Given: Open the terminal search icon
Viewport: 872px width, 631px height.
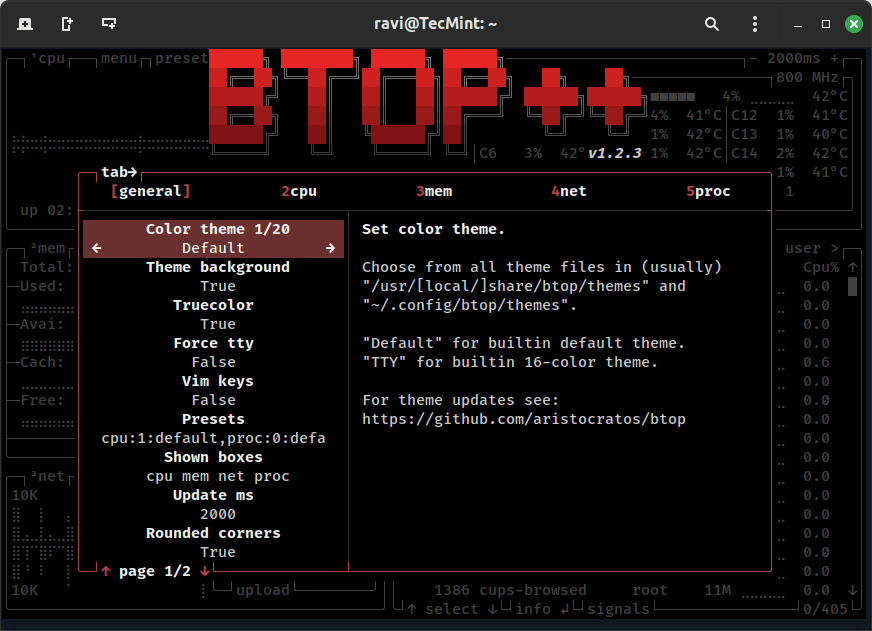Looking at the screenshot, I should 712,24.
